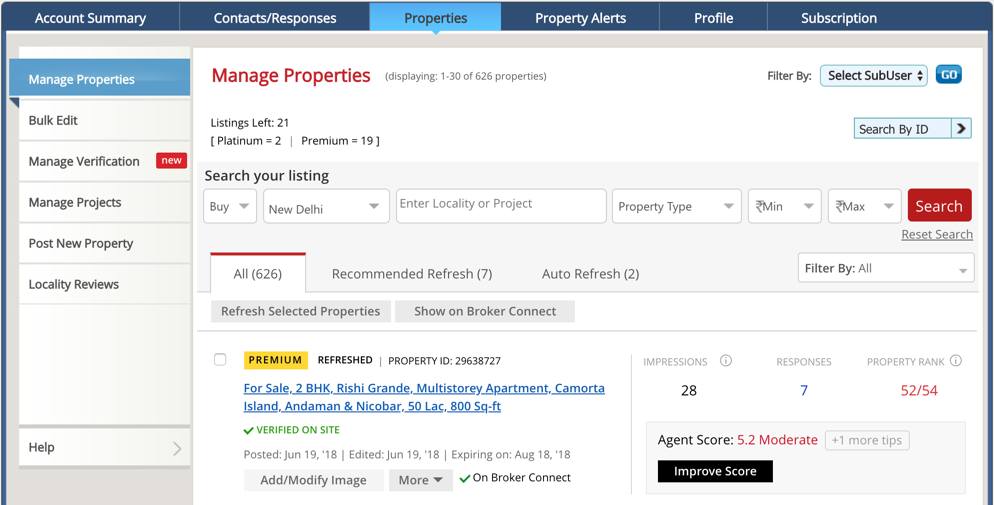
Task: Expand the More options dropdown
Action: (420, 480)
